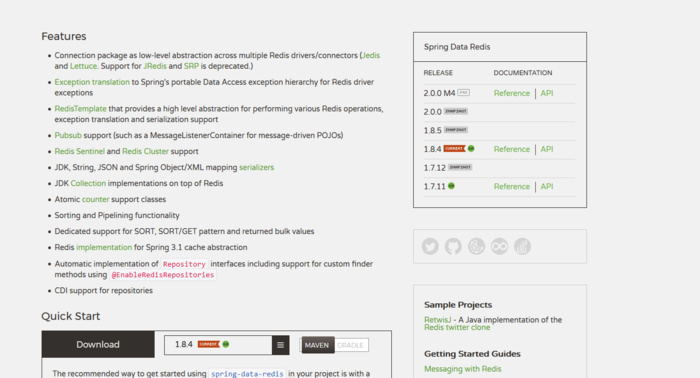The width and height of the screenshot is (700, 378).
Task: Click the Repository code snippet
Action: pyautogui.click(x=184, y=264)
